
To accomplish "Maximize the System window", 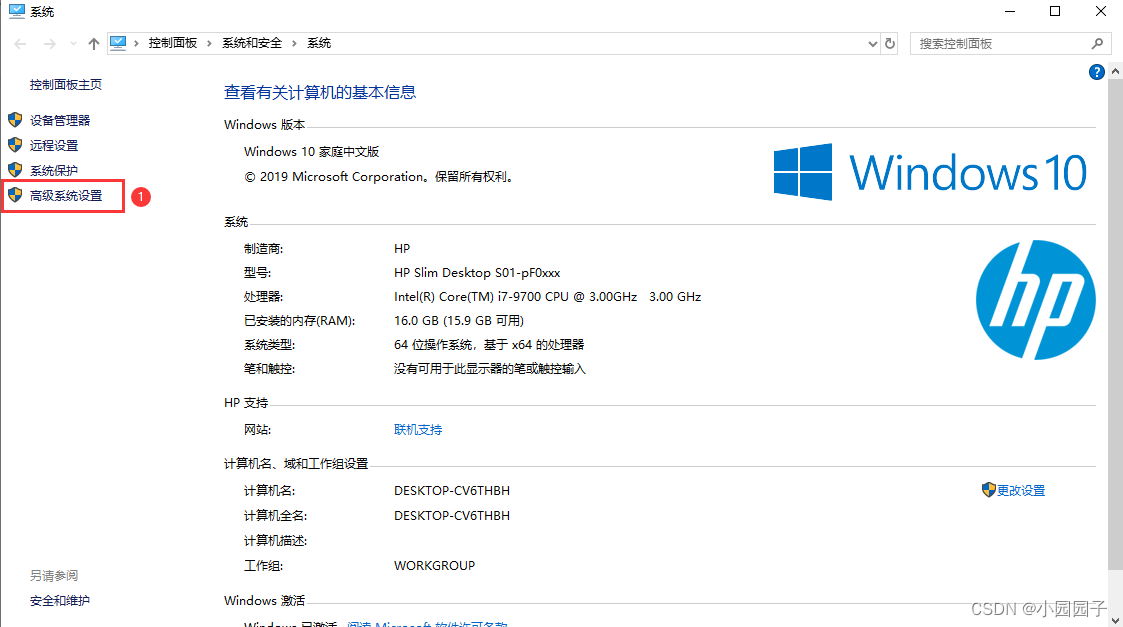I will tap(1055, 11).
